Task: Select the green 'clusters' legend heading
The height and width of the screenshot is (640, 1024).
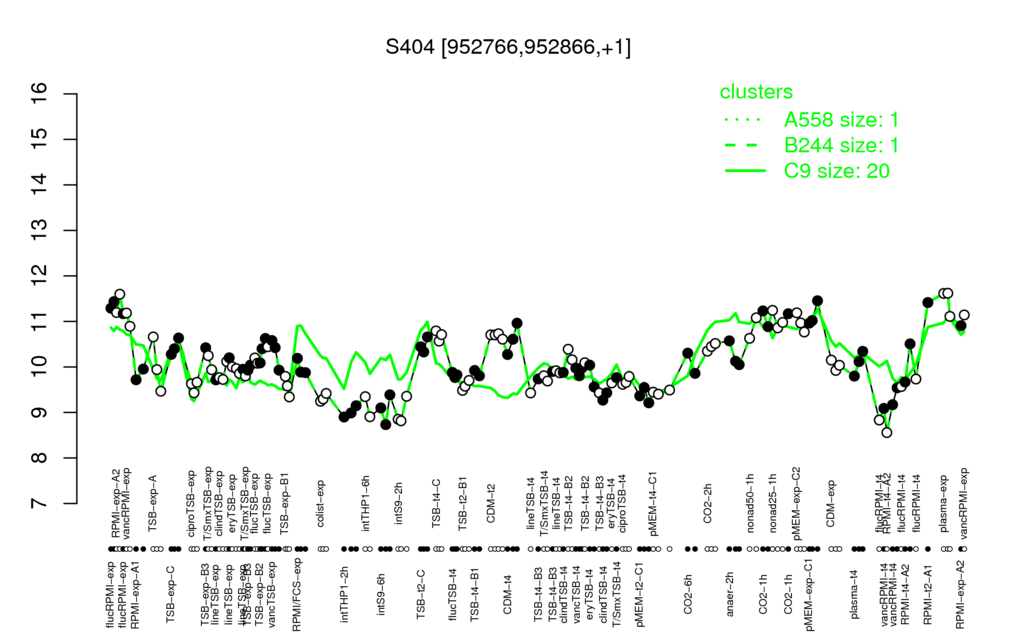Action: (x=756, y=92)
